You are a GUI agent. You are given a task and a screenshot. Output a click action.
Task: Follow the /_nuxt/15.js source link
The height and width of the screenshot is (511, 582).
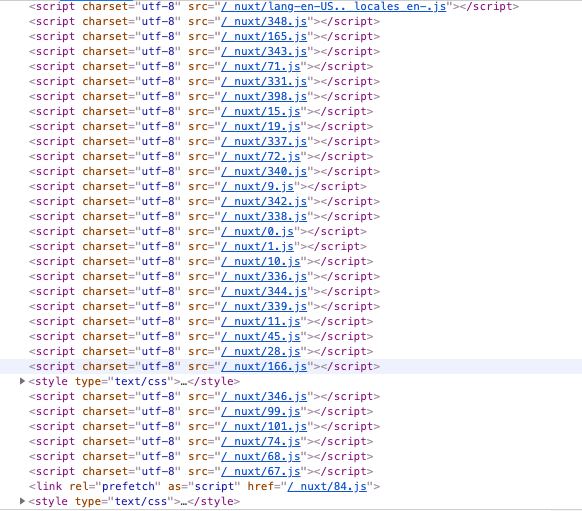[x=261, y=111]
